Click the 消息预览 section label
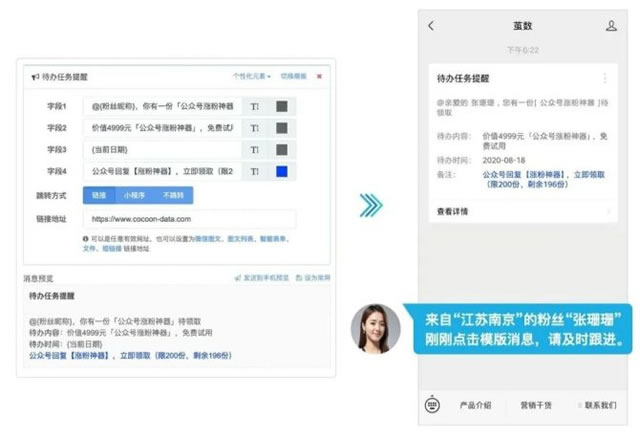 (38, 278)
